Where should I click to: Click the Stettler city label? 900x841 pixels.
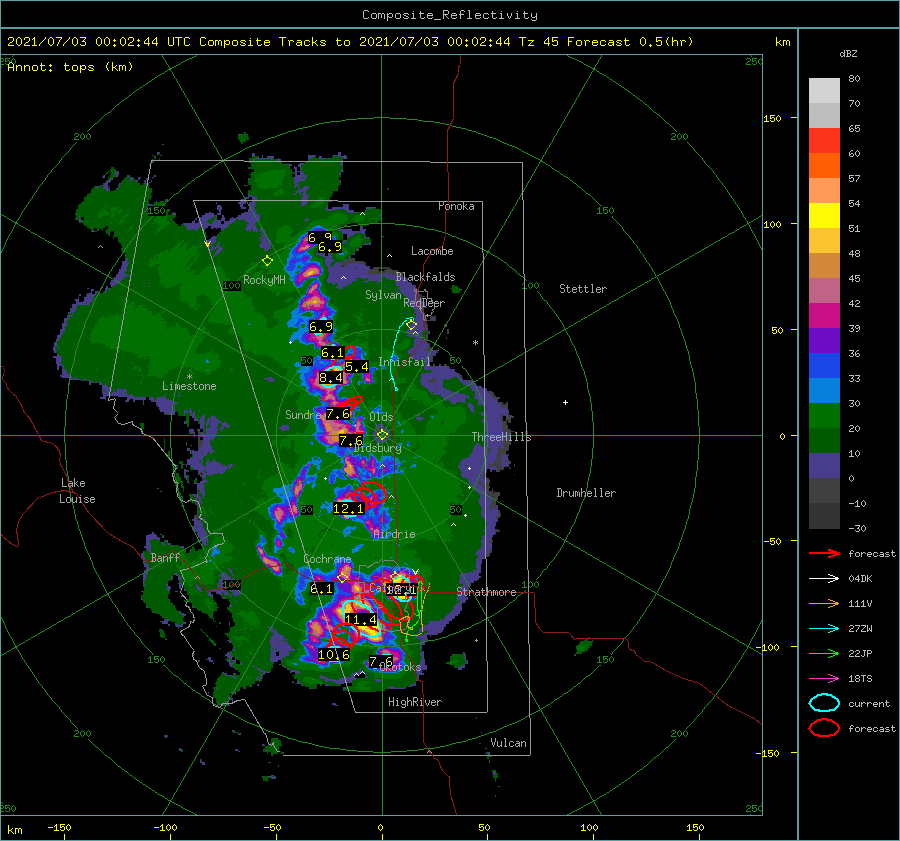click(583, 289)
